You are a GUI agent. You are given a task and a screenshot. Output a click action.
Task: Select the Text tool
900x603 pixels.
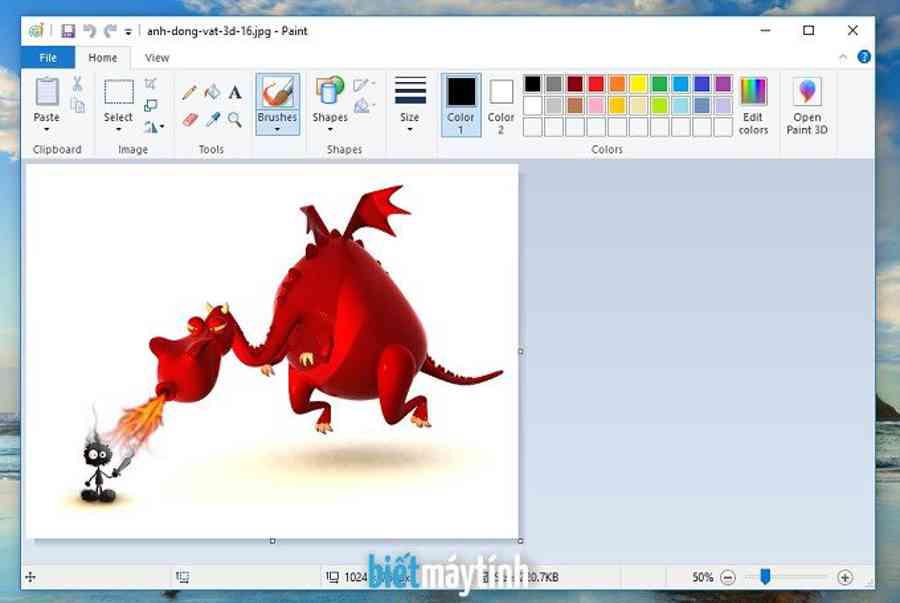click(235, 92)
